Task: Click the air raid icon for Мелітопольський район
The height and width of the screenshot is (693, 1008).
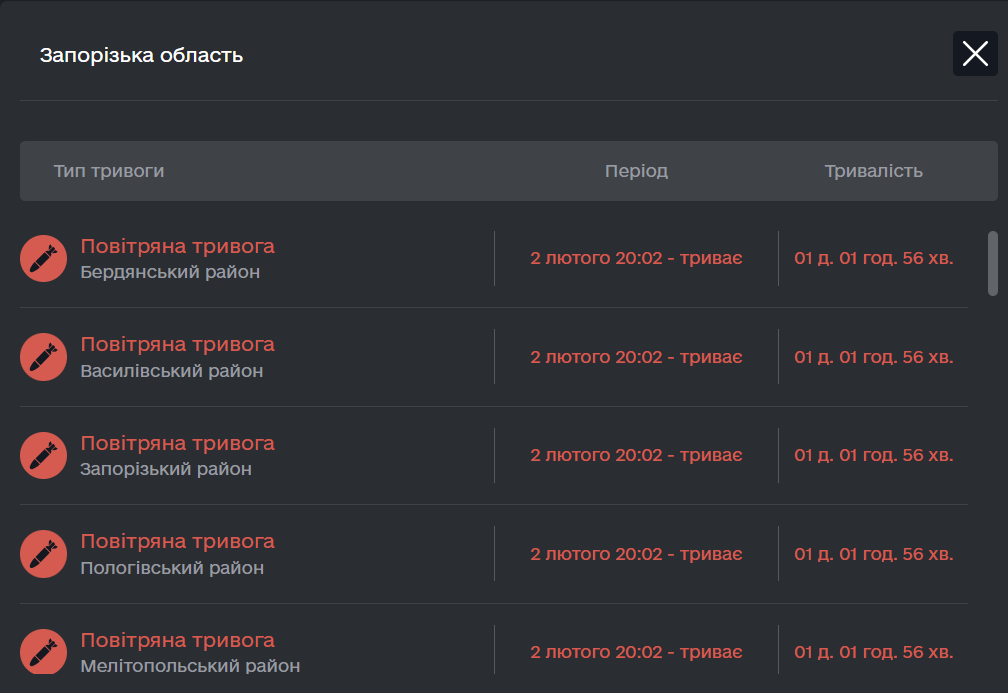Action: tap(43, 652)
